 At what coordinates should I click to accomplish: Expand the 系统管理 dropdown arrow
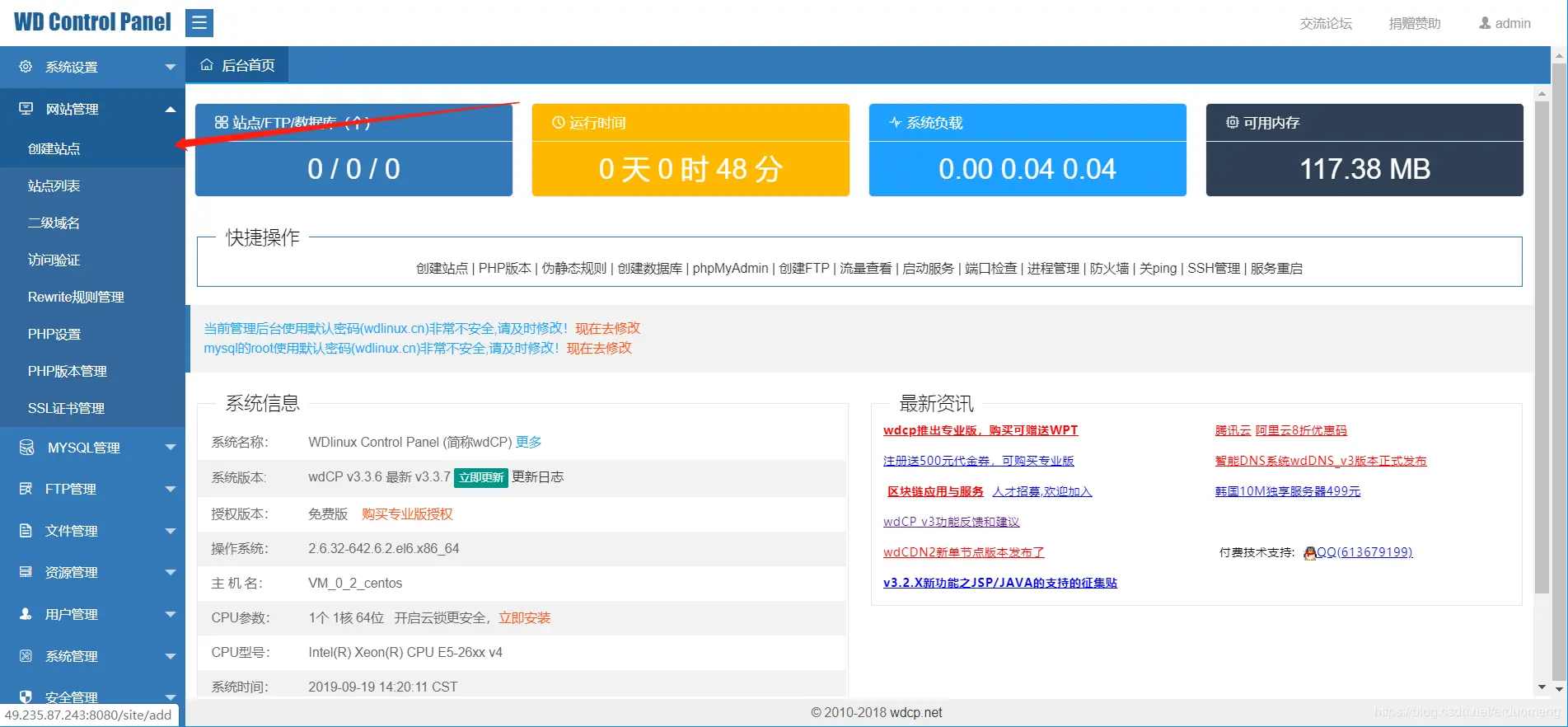[x=171, y=656]
